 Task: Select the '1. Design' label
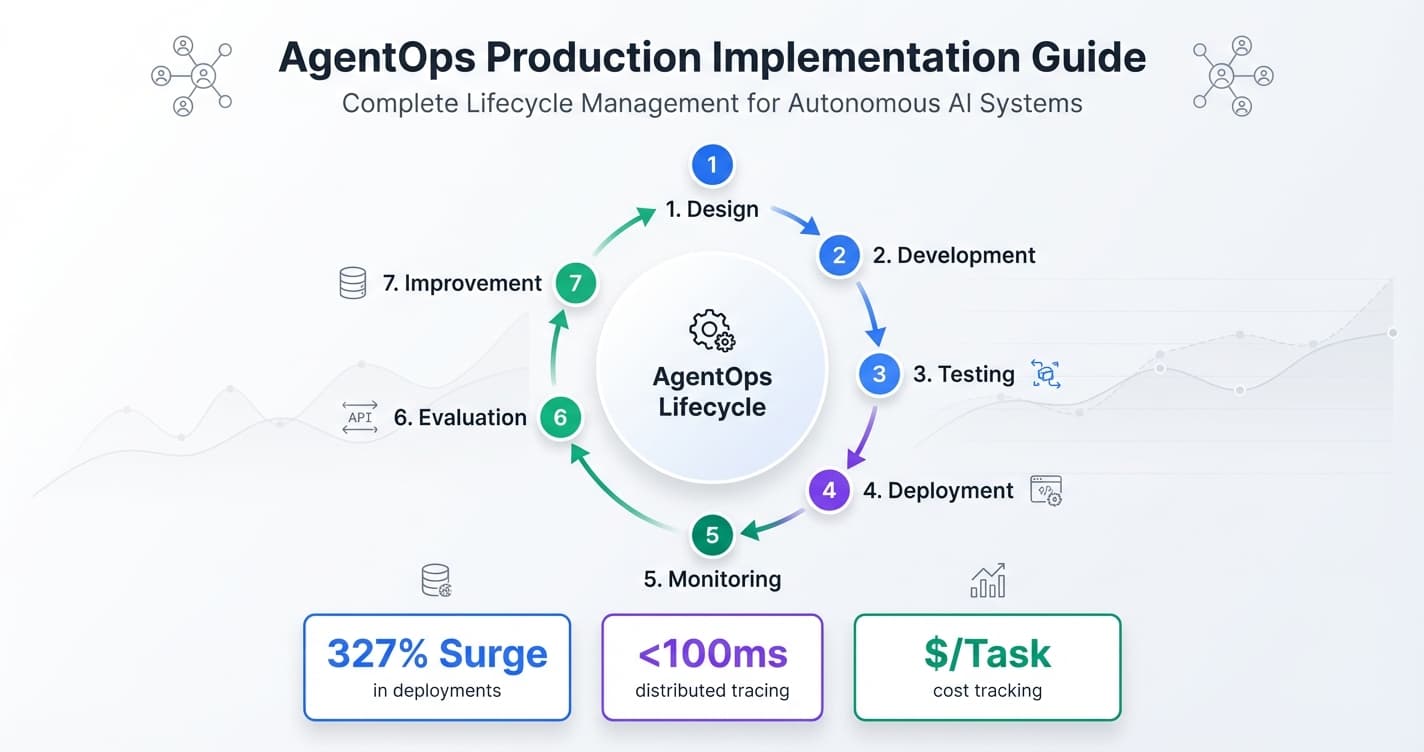click(x=712, y=209)
